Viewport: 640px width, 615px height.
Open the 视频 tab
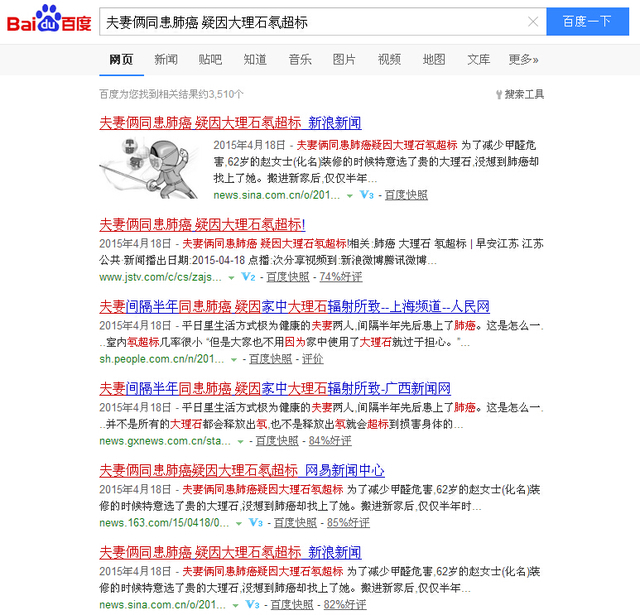pyautogui.click(x=389, y=60)
